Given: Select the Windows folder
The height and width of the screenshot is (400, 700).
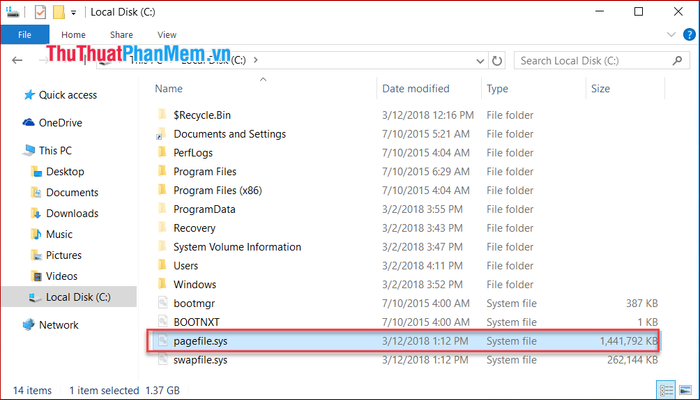Looking at the screenshot, I should tap(195, 284).
